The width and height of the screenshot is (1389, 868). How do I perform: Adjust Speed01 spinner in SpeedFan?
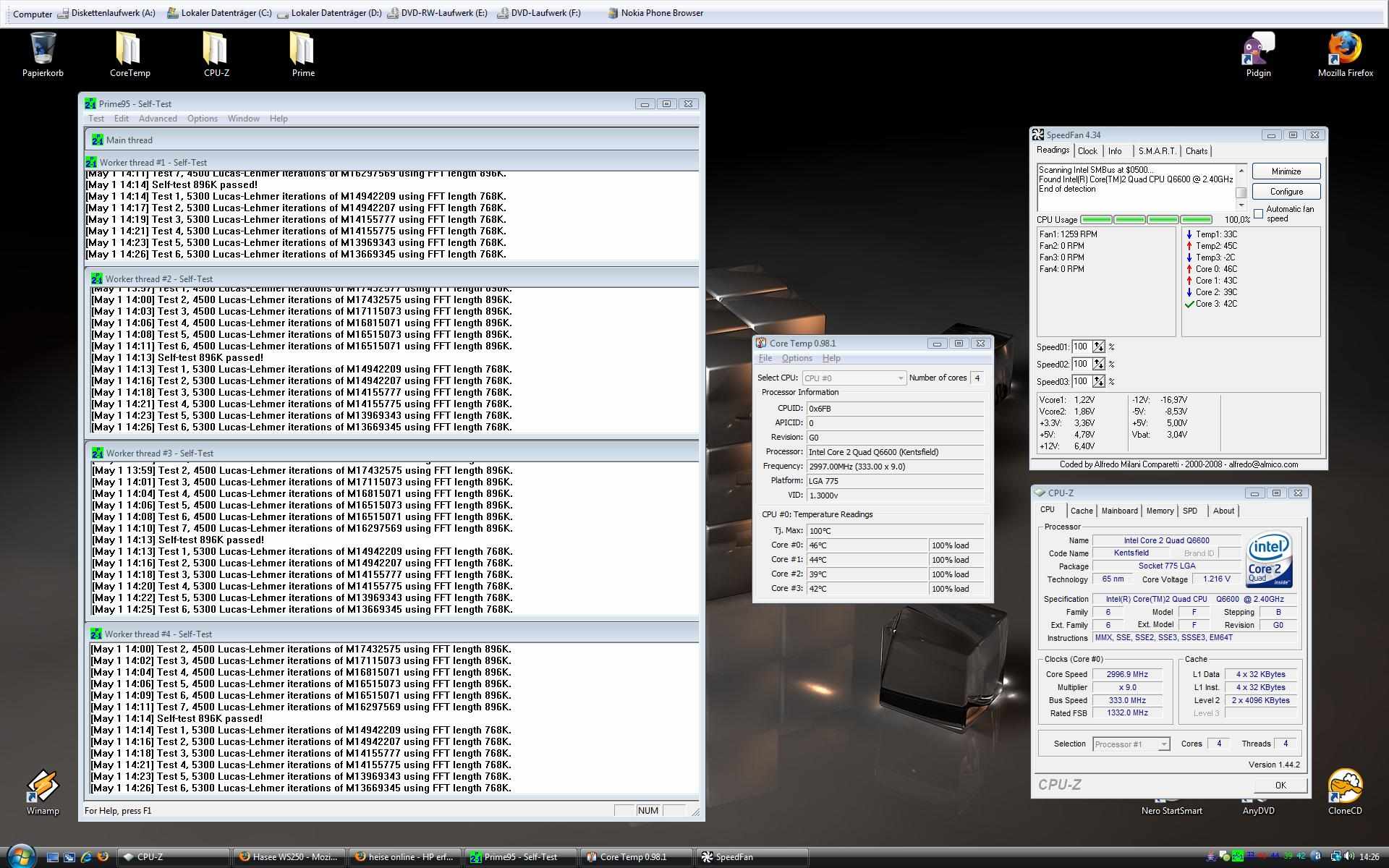1099,346
